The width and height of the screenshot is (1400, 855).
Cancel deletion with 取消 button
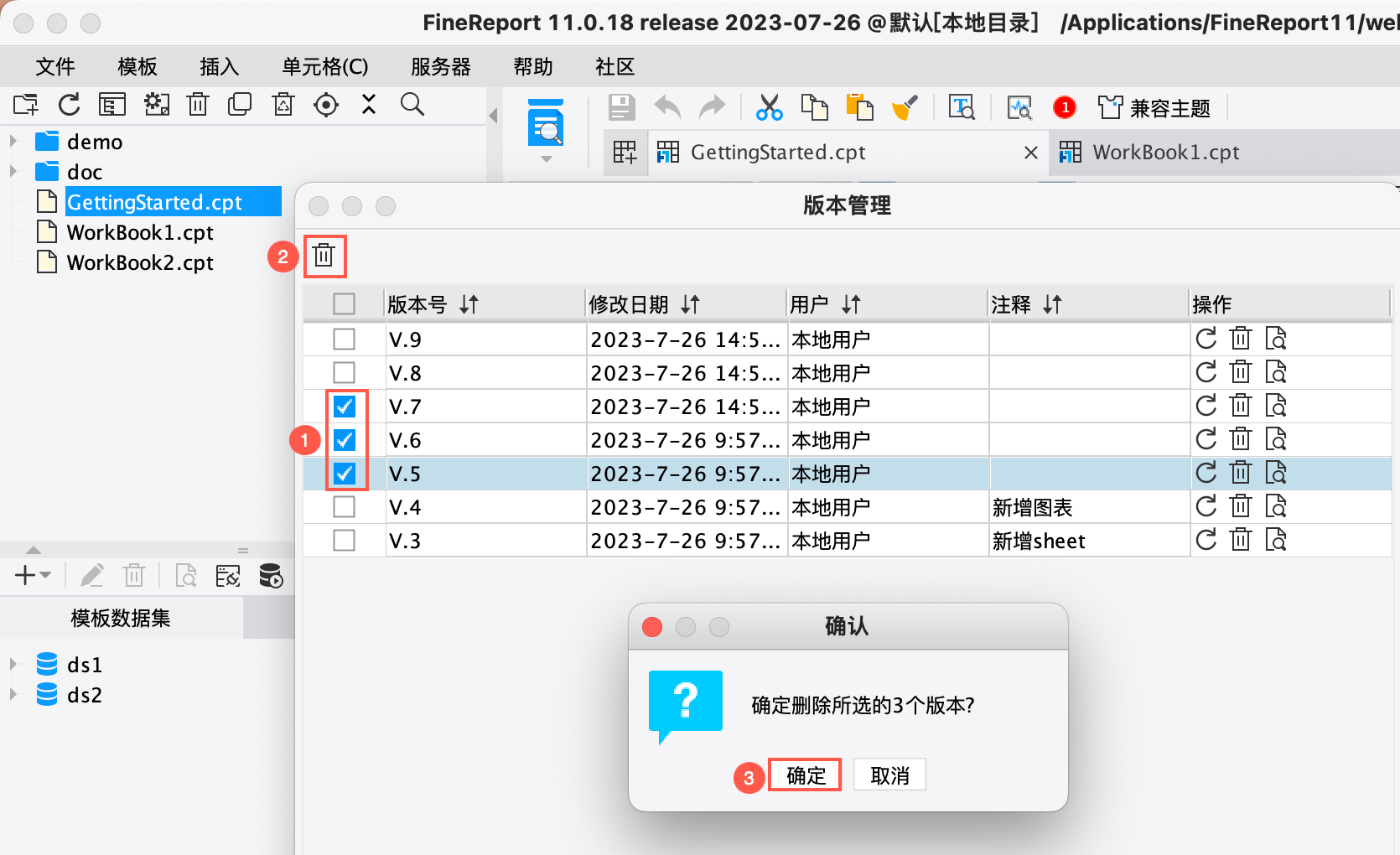tap(889, 775)
